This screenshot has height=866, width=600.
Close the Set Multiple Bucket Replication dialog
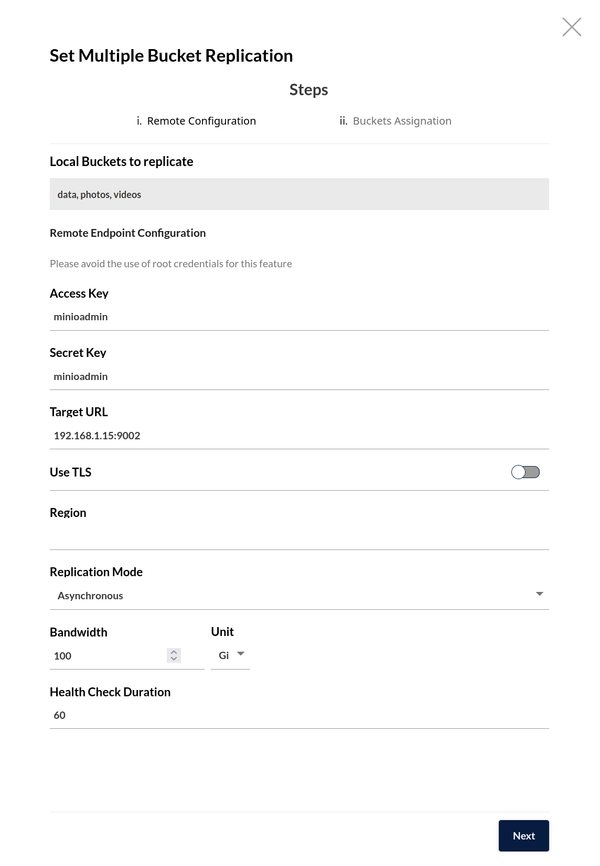coord(571,27)
